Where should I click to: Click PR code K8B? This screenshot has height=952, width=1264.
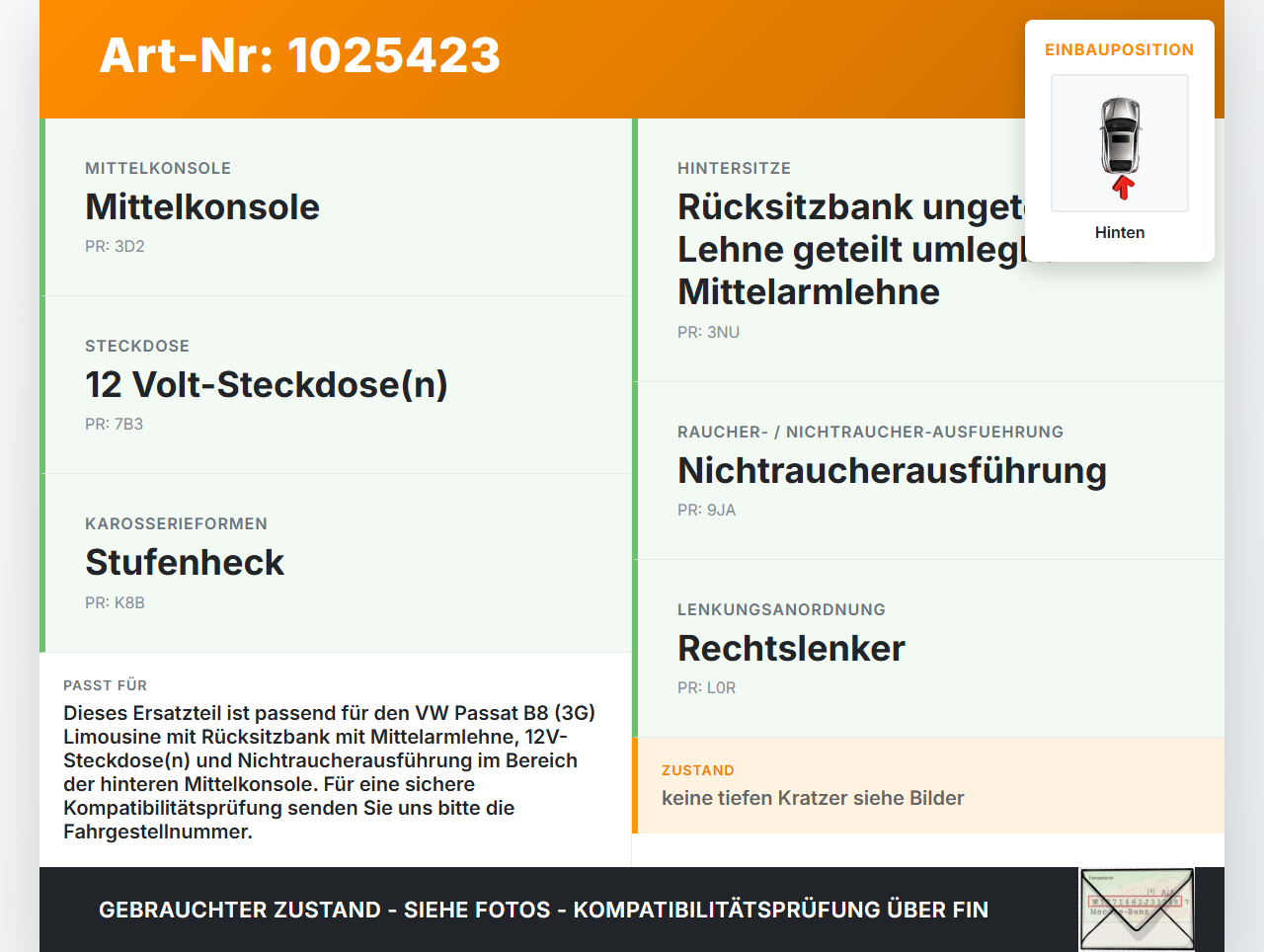115,602
